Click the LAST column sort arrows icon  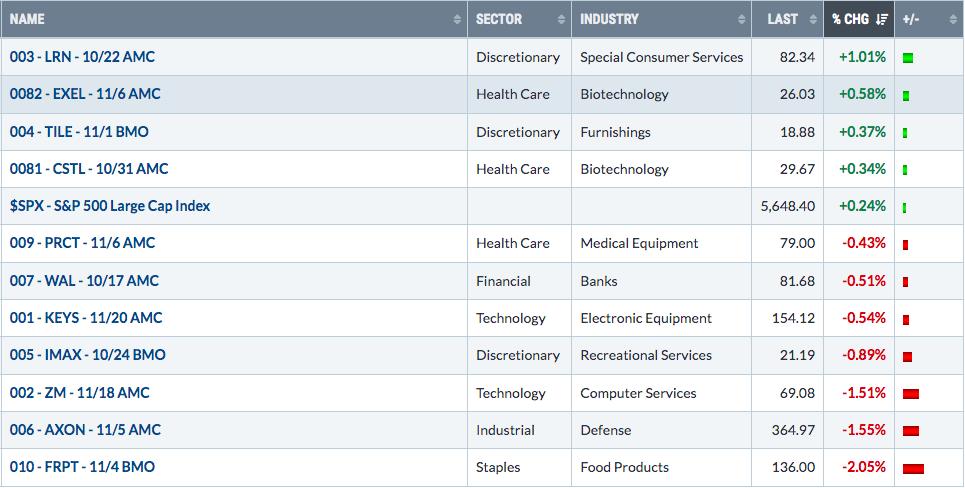812,20
